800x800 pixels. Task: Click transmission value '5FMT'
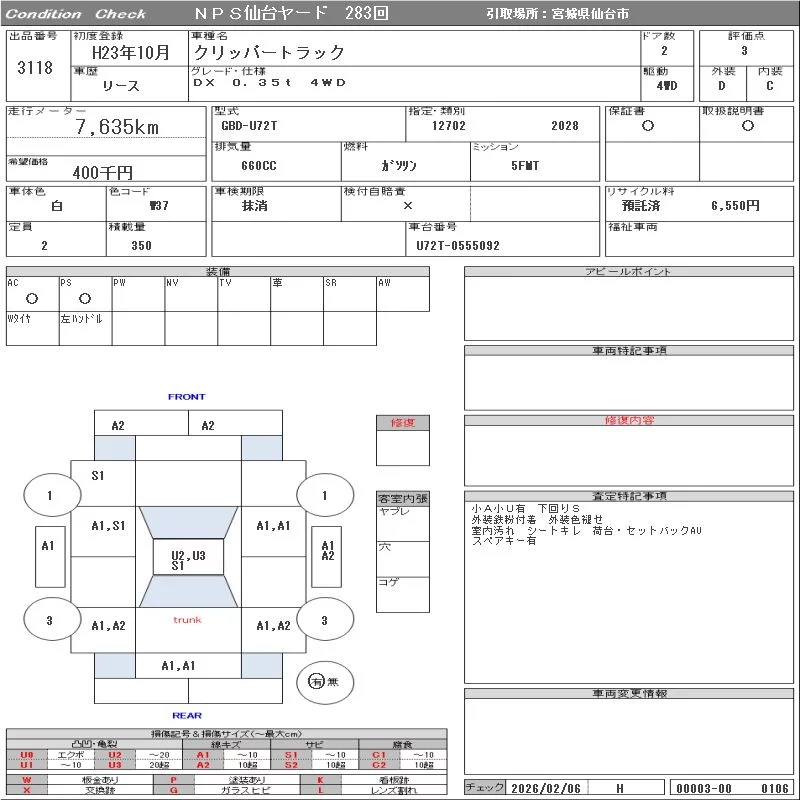525,166
